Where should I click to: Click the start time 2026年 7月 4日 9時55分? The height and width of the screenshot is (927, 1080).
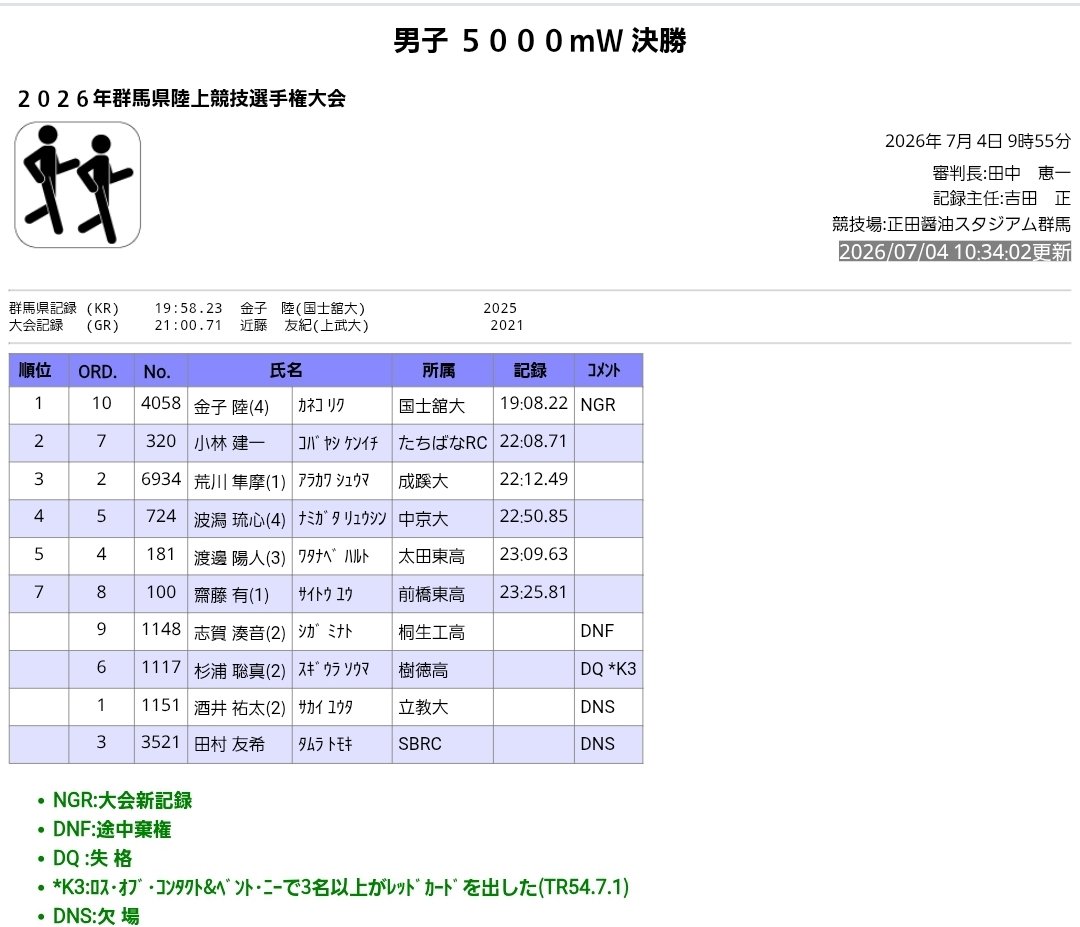pos(978,141)
